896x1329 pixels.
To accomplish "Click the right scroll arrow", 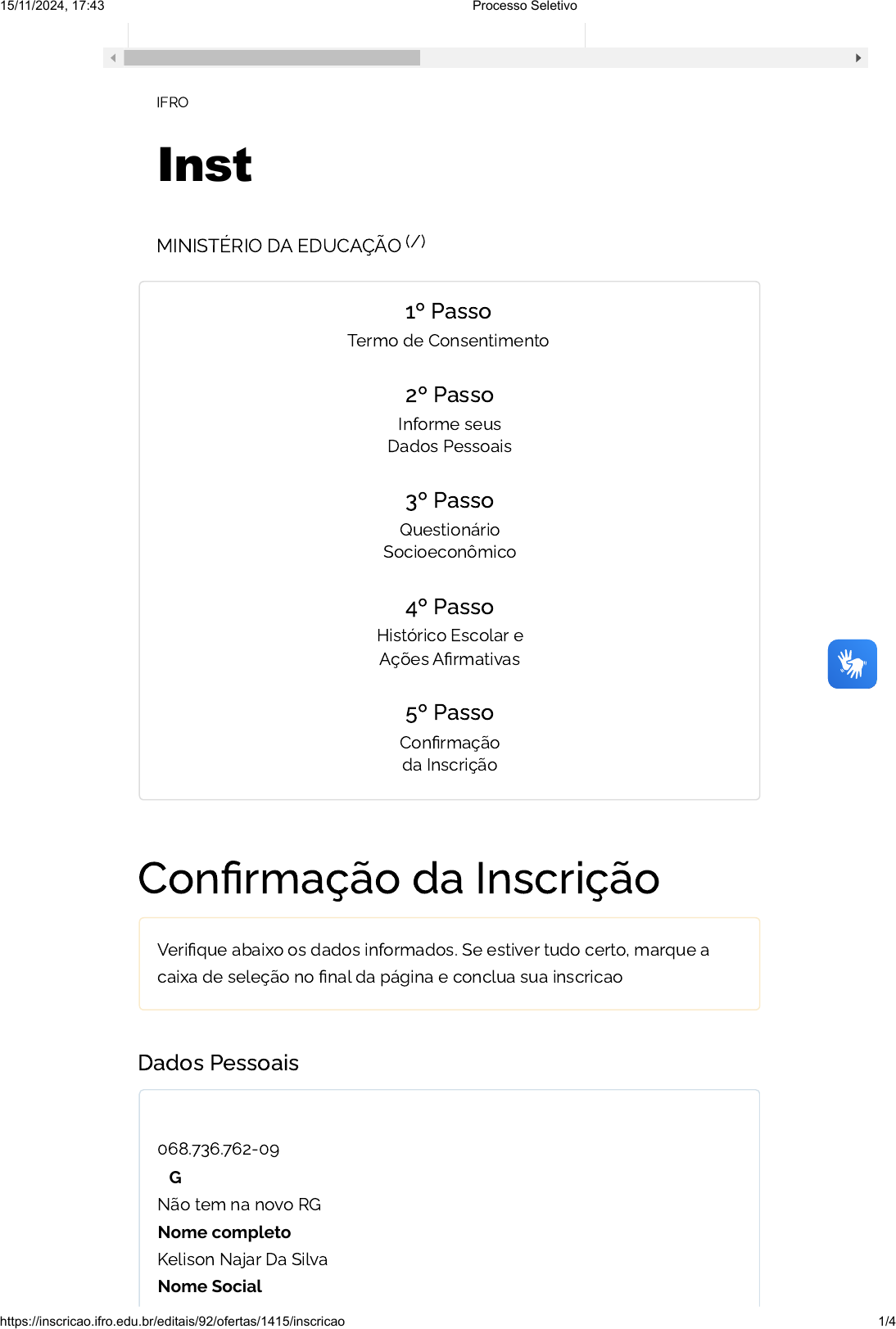I will point(858,58).
